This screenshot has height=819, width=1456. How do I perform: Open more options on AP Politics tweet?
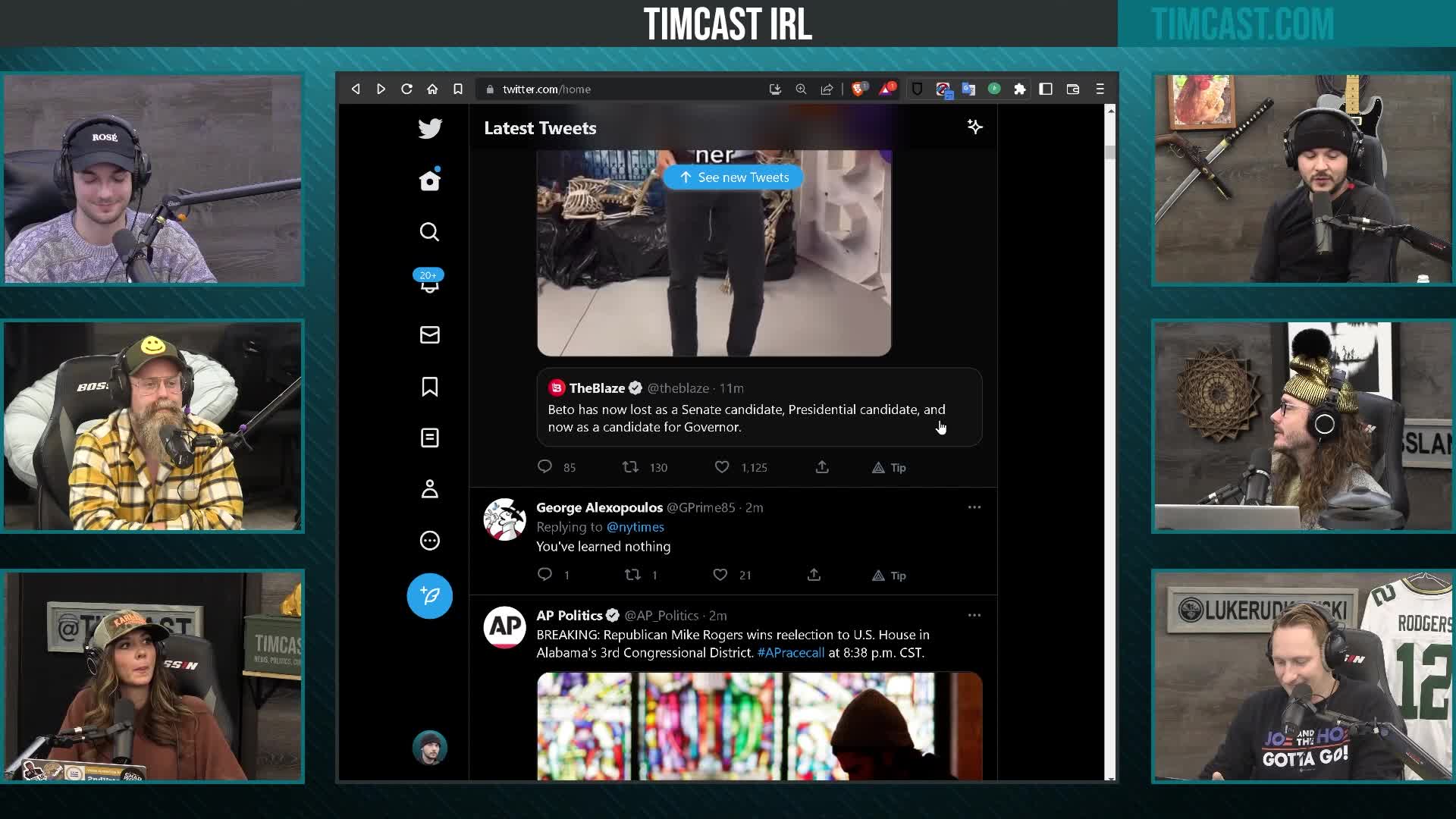point(974,615)
